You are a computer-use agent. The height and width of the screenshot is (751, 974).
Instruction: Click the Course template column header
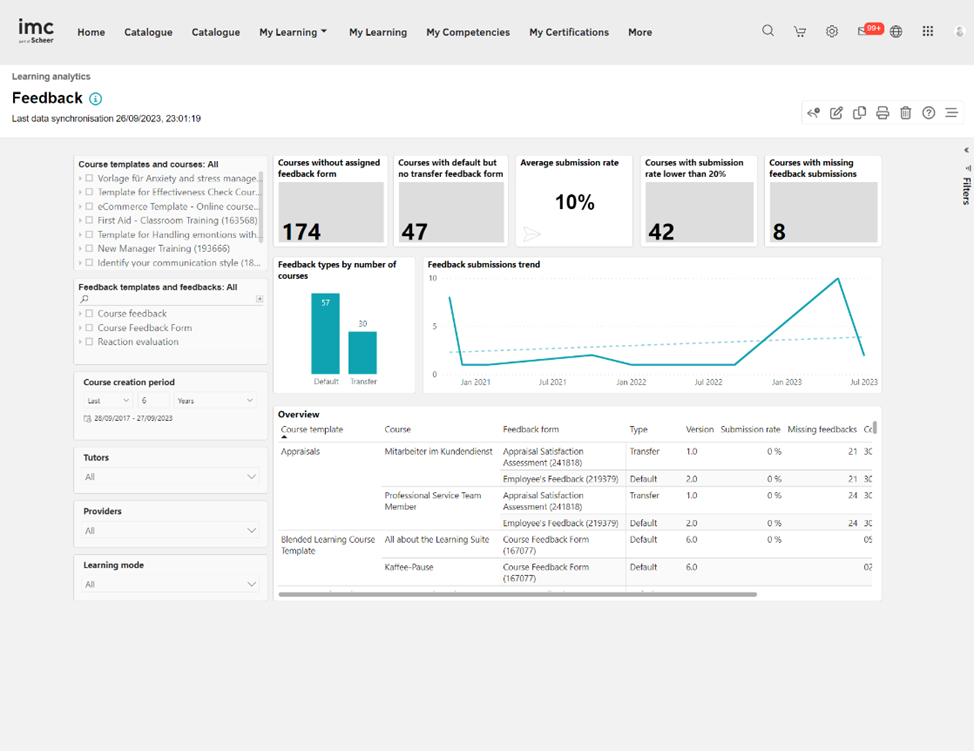312,429
